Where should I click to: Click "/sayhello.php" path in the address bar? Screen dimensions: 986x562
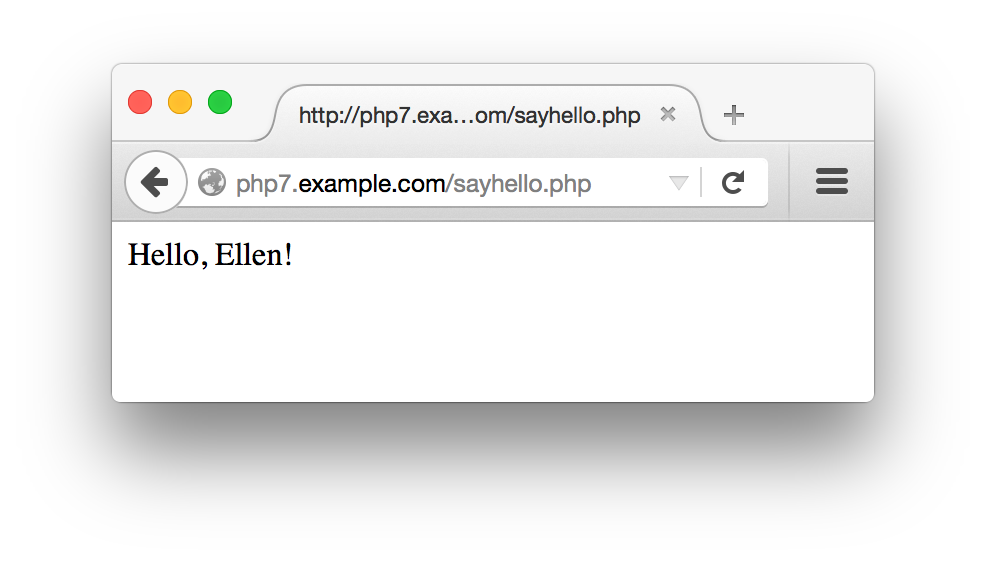(518, 184)
